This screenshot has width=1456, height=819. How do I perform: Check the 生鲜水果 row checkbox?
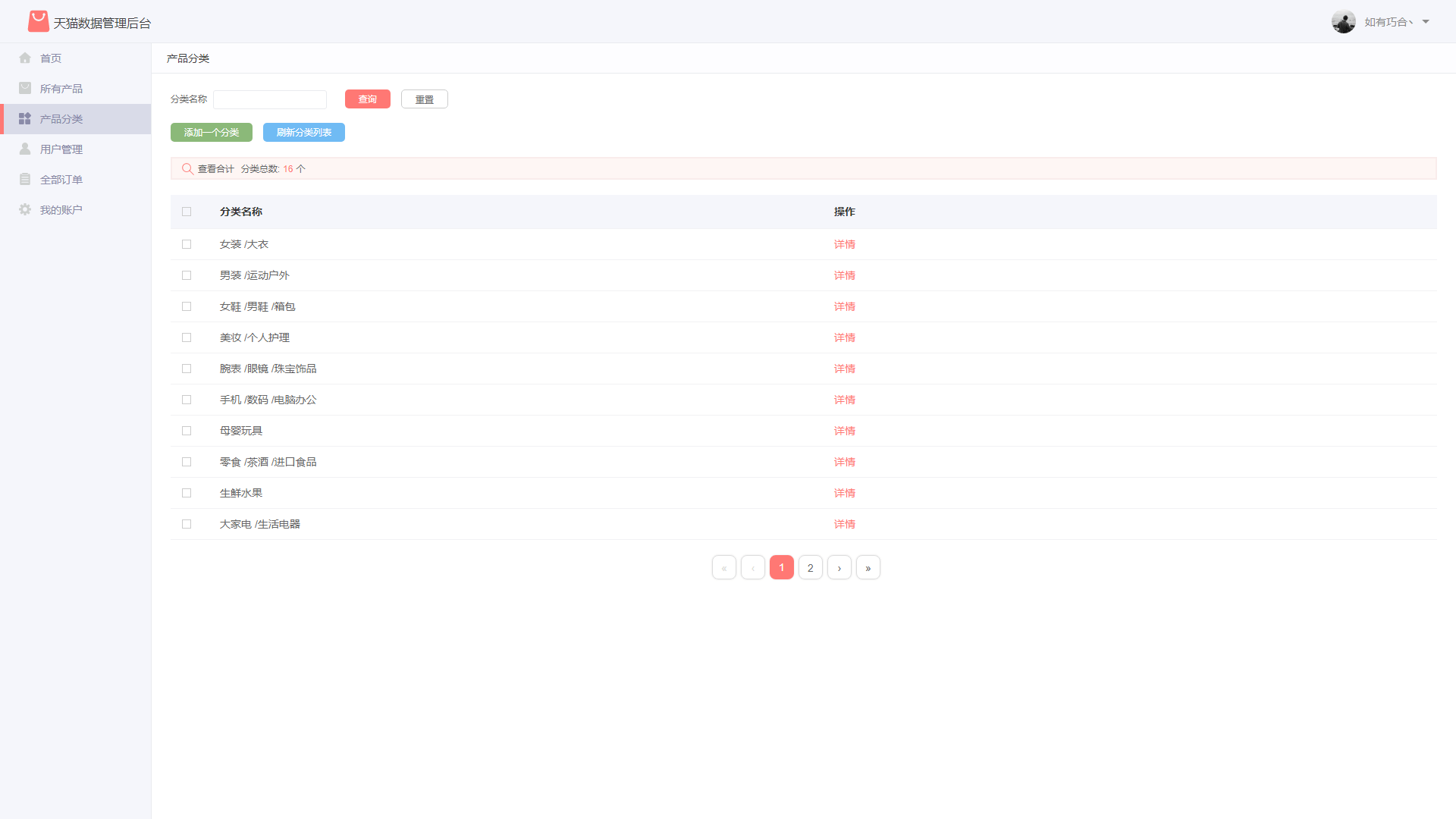coord(187,493)
